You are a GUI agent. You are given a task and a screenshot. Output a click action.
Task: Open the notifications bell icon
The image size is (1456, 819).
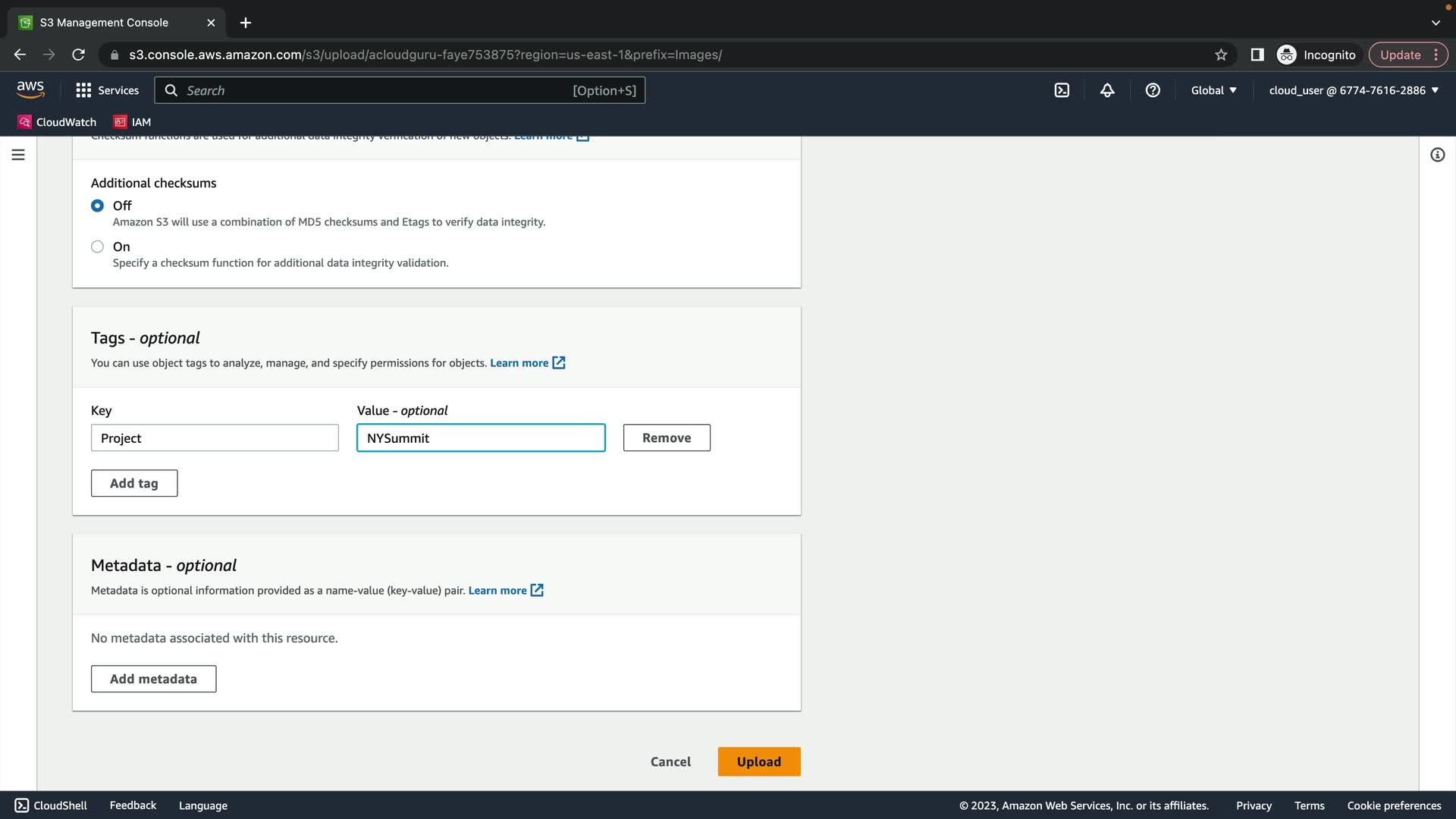[1107, 90]
